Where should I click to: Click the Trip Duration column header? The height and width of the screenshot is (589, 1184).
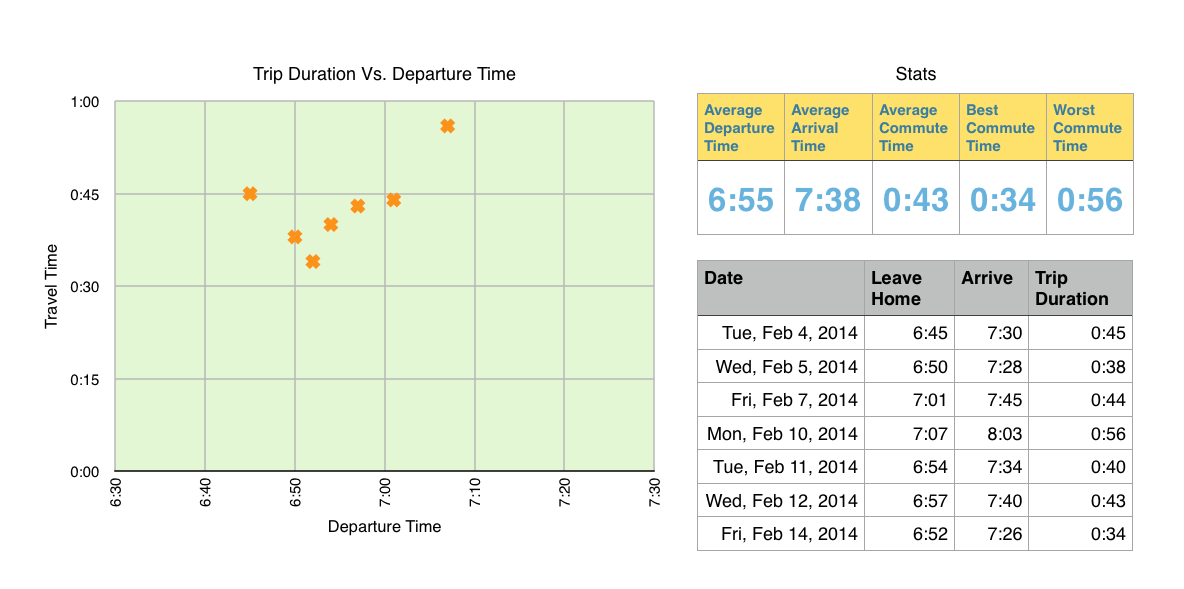(x=1080, y=288)
